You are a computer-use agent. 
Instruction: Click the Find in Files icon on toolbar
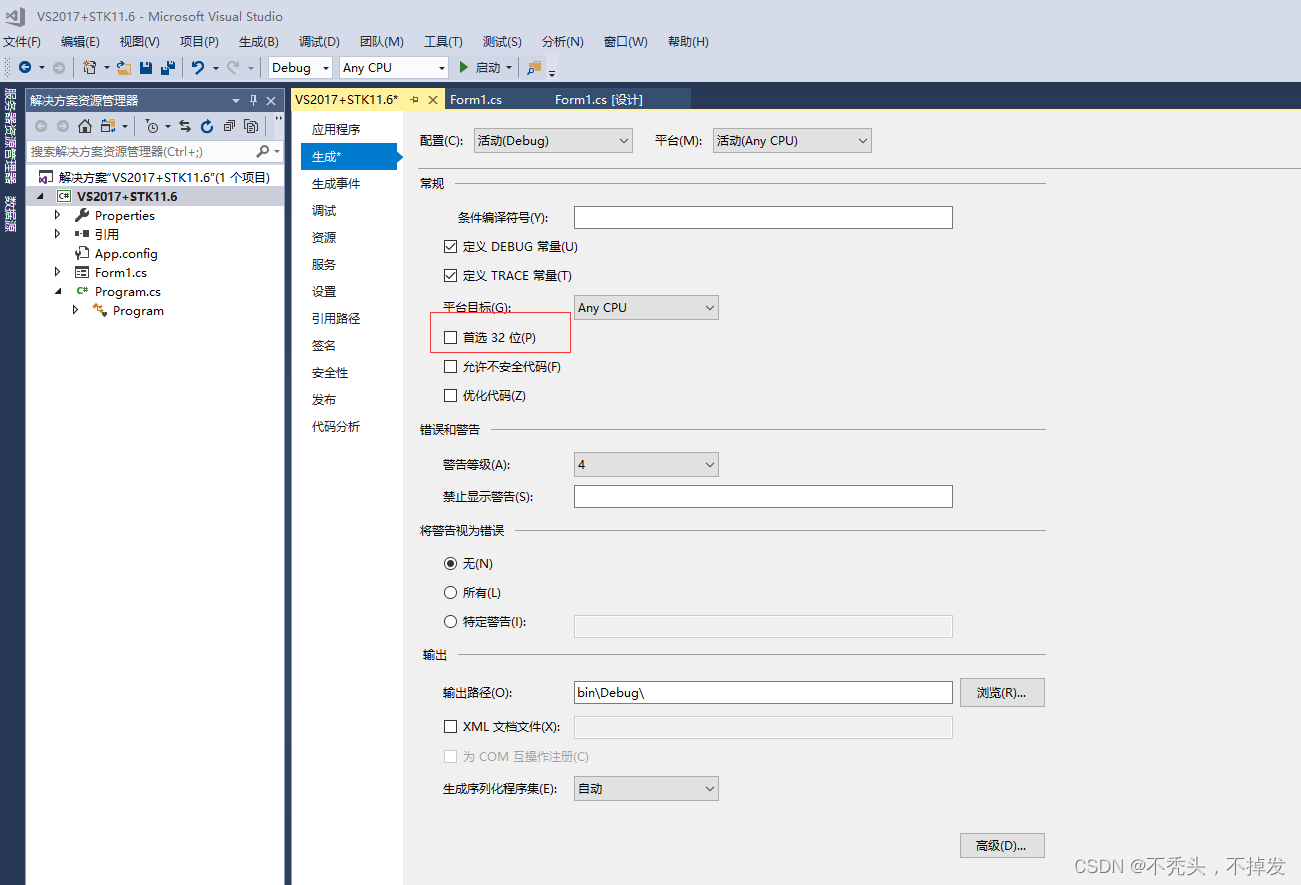coord(534,68)
